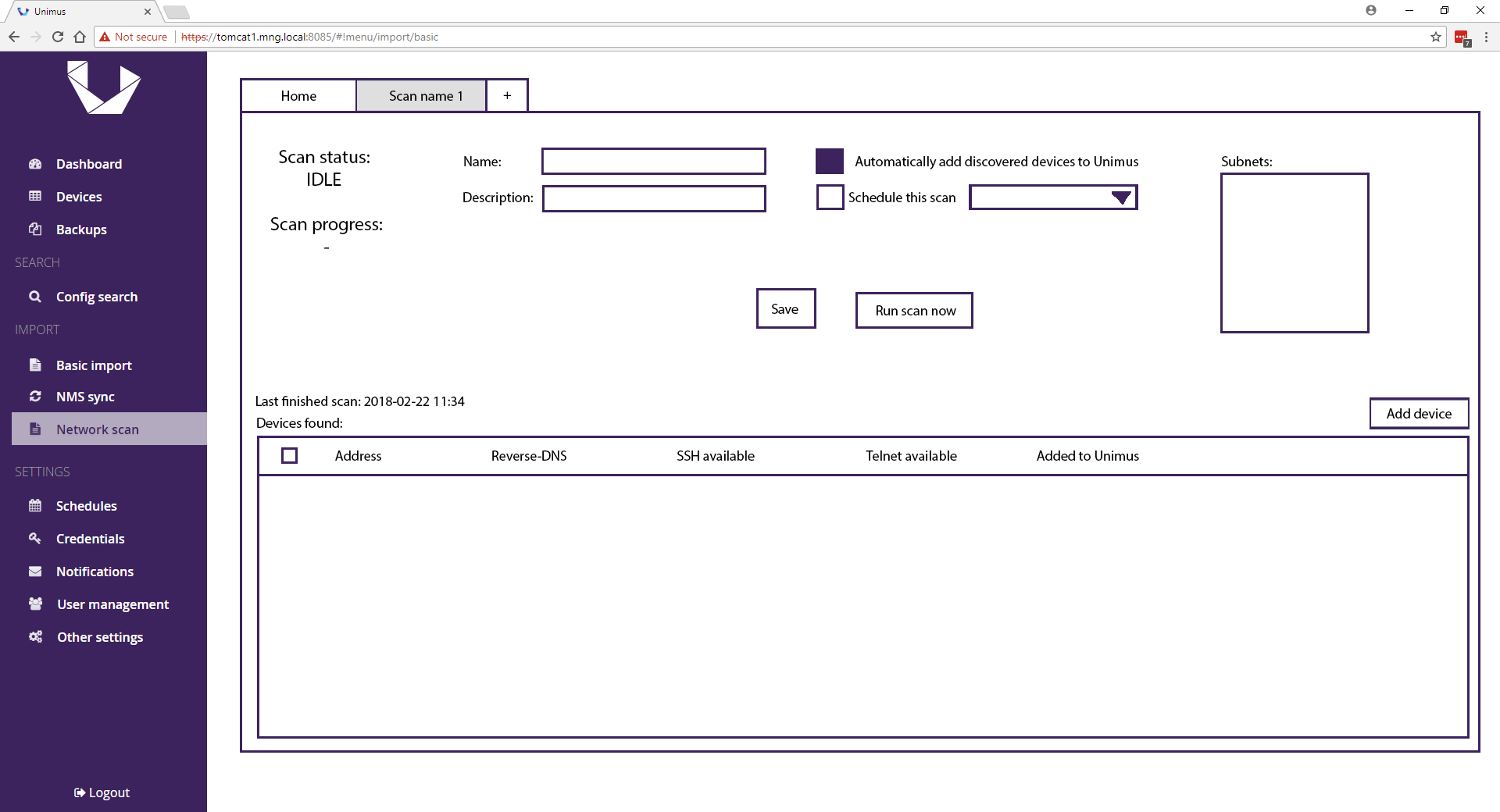Click the browser home icon
Viewport: 1500px width, 812px height.
coord(80,37)
